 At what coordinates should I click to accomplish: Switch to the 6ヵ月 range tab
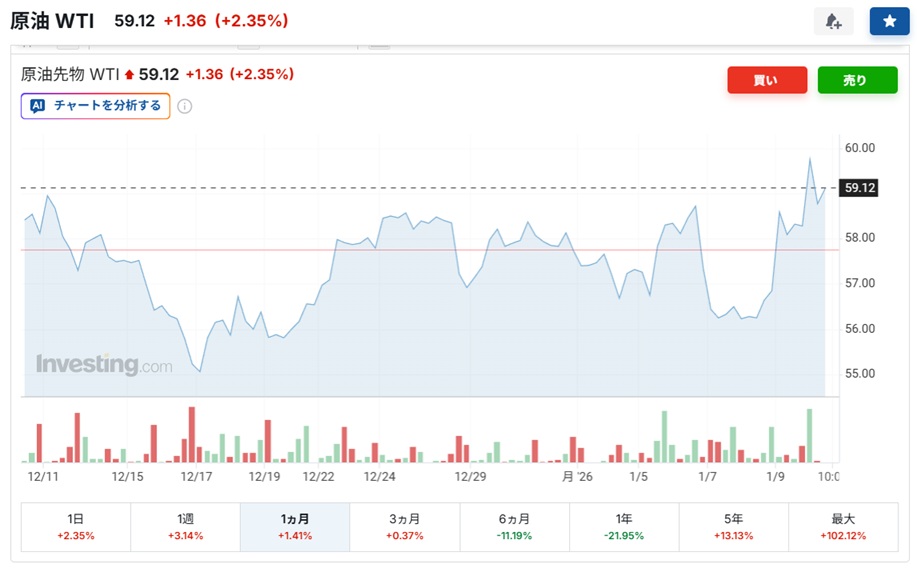tap(514, 526)
